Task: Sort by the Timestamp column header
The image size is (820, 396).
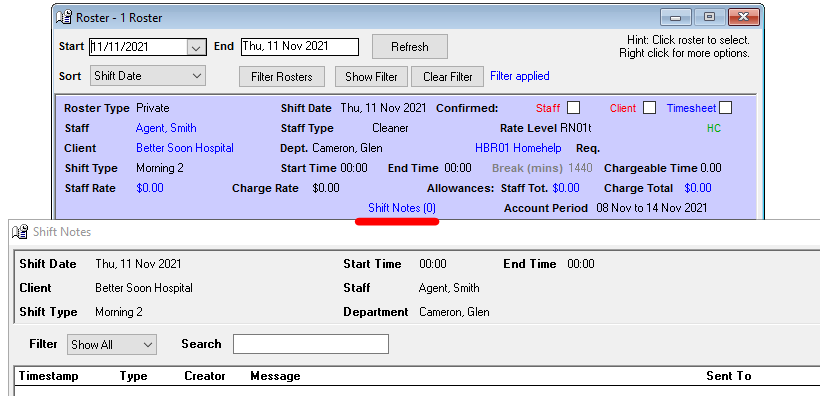Action: [x=49, y=376]
